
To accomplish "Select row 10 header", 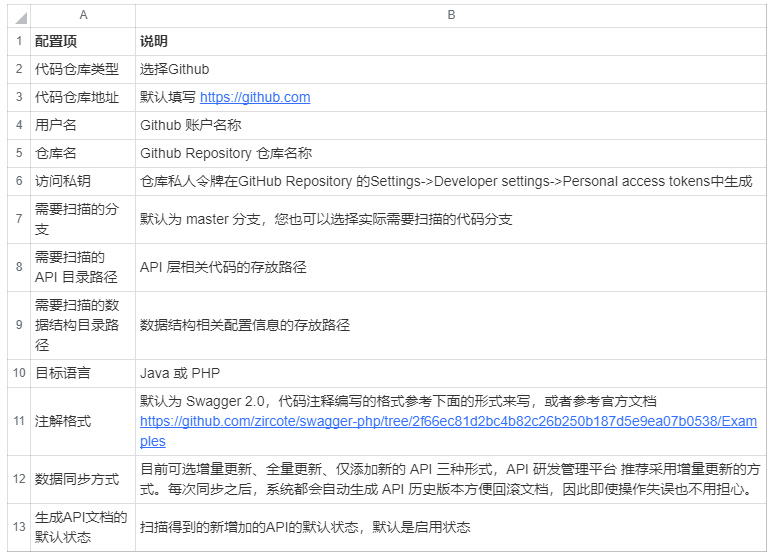I will tap(19, 373).
